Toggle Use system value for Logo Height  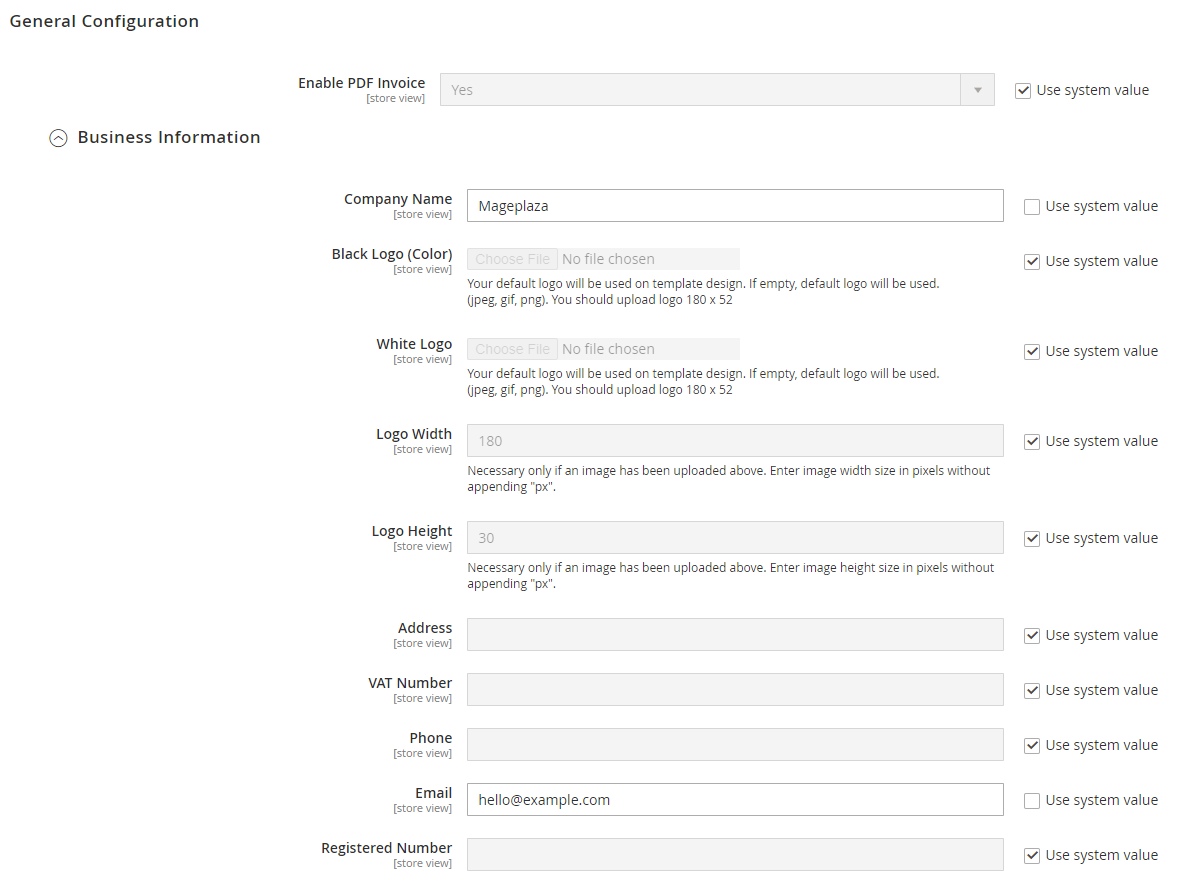tap(1032, 539)
